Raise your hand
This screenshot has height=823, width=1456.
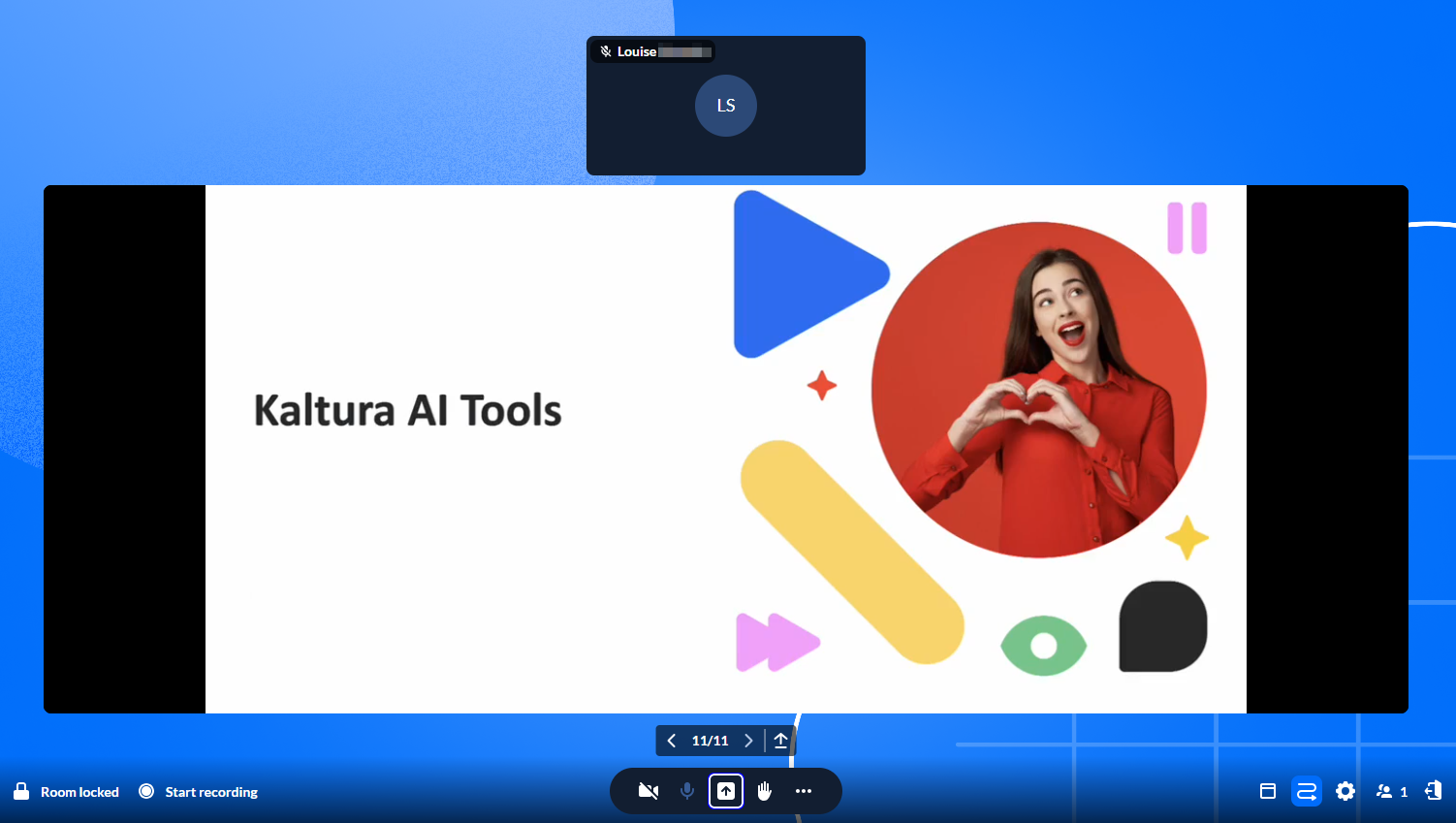point(765,791)
